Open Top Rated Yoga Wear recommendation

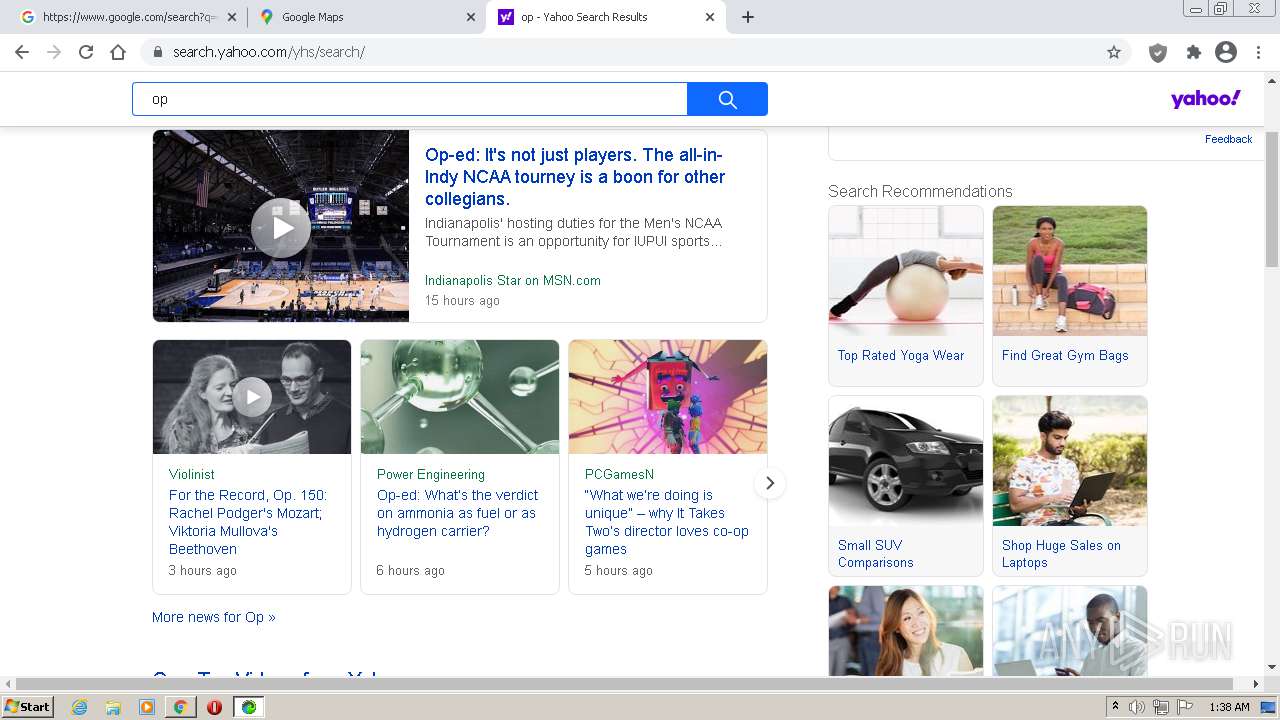click(901, 355)
